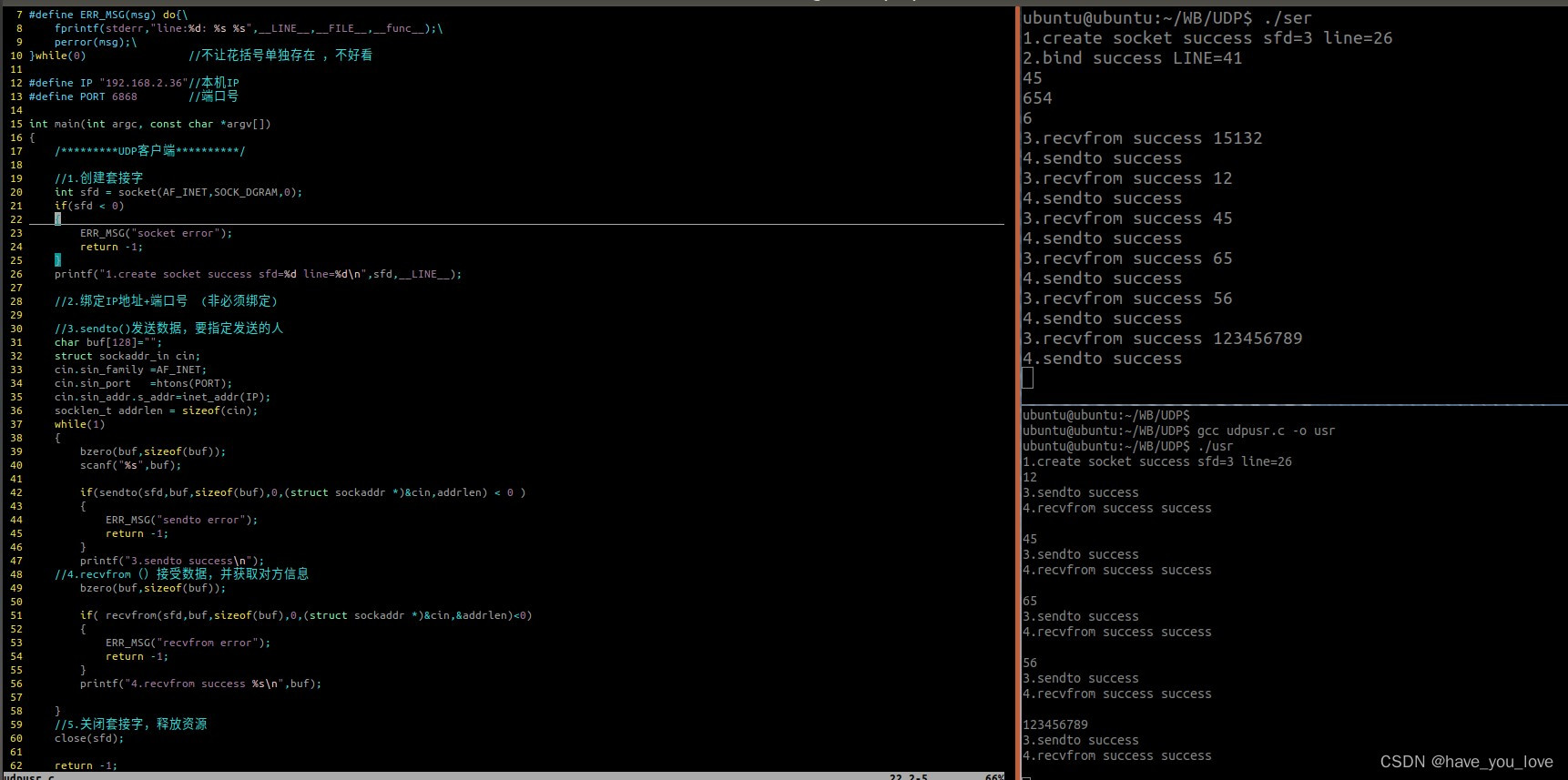Click the './usr' command in bottom terminal
Viewport: 1568px width, 780px height.
(1215, 446)
